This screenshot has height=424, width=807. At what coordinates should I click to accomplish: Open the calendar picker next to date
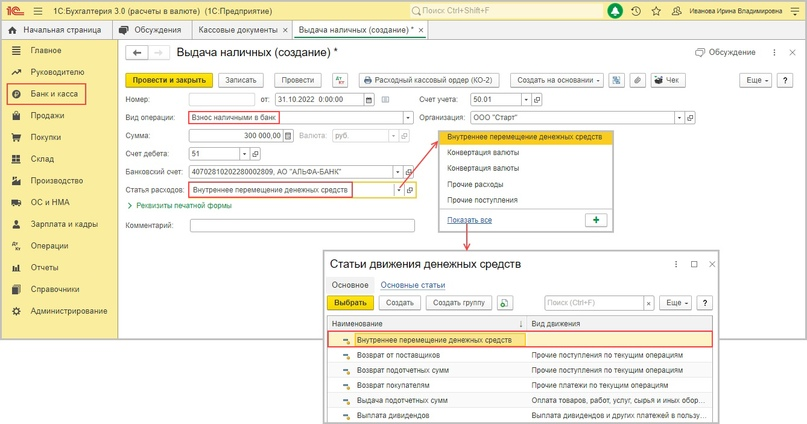tap(369, 100)
